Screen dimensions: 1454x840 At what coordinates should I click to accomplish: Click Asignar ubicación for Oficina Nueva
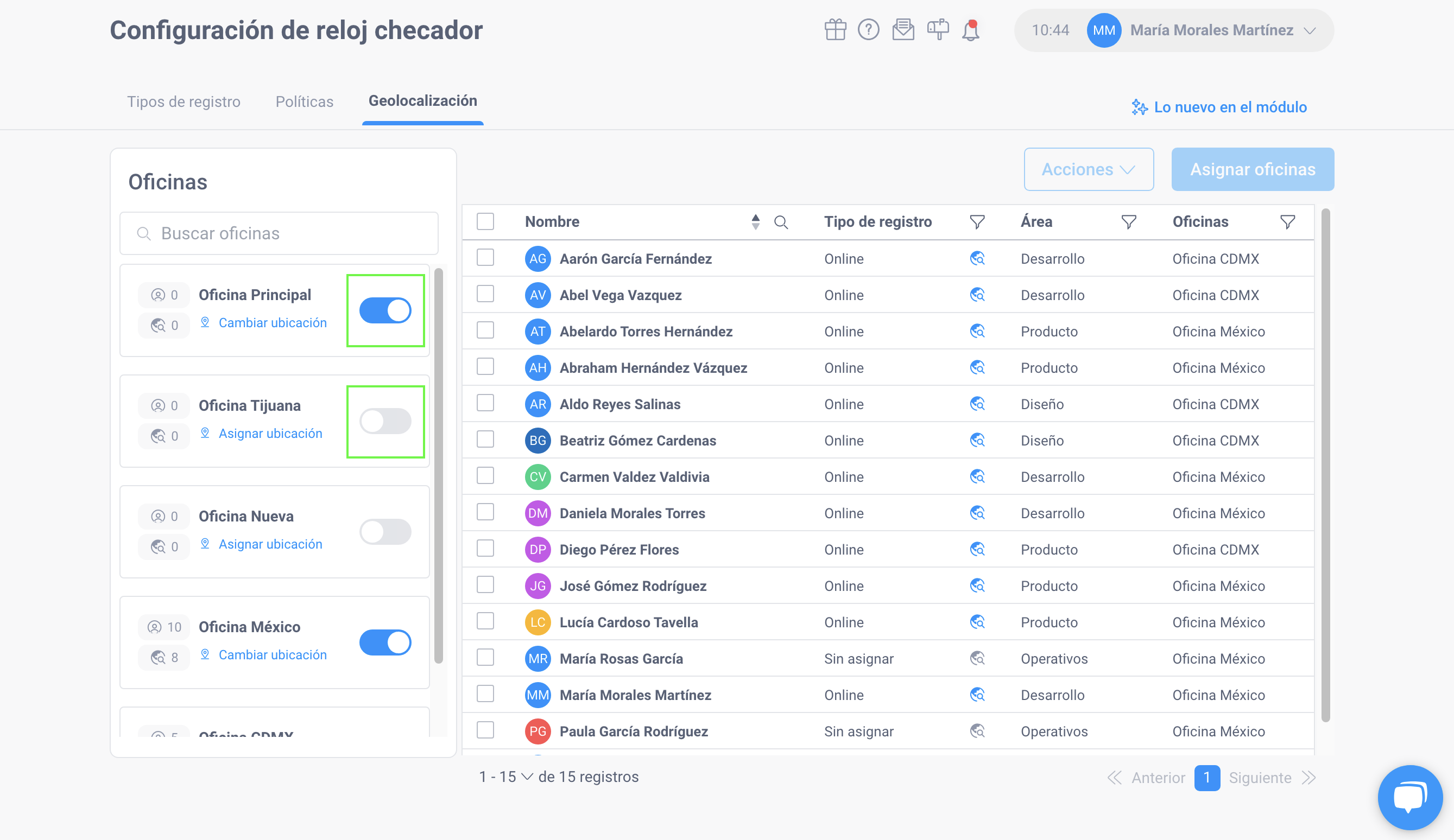[270, 544]
